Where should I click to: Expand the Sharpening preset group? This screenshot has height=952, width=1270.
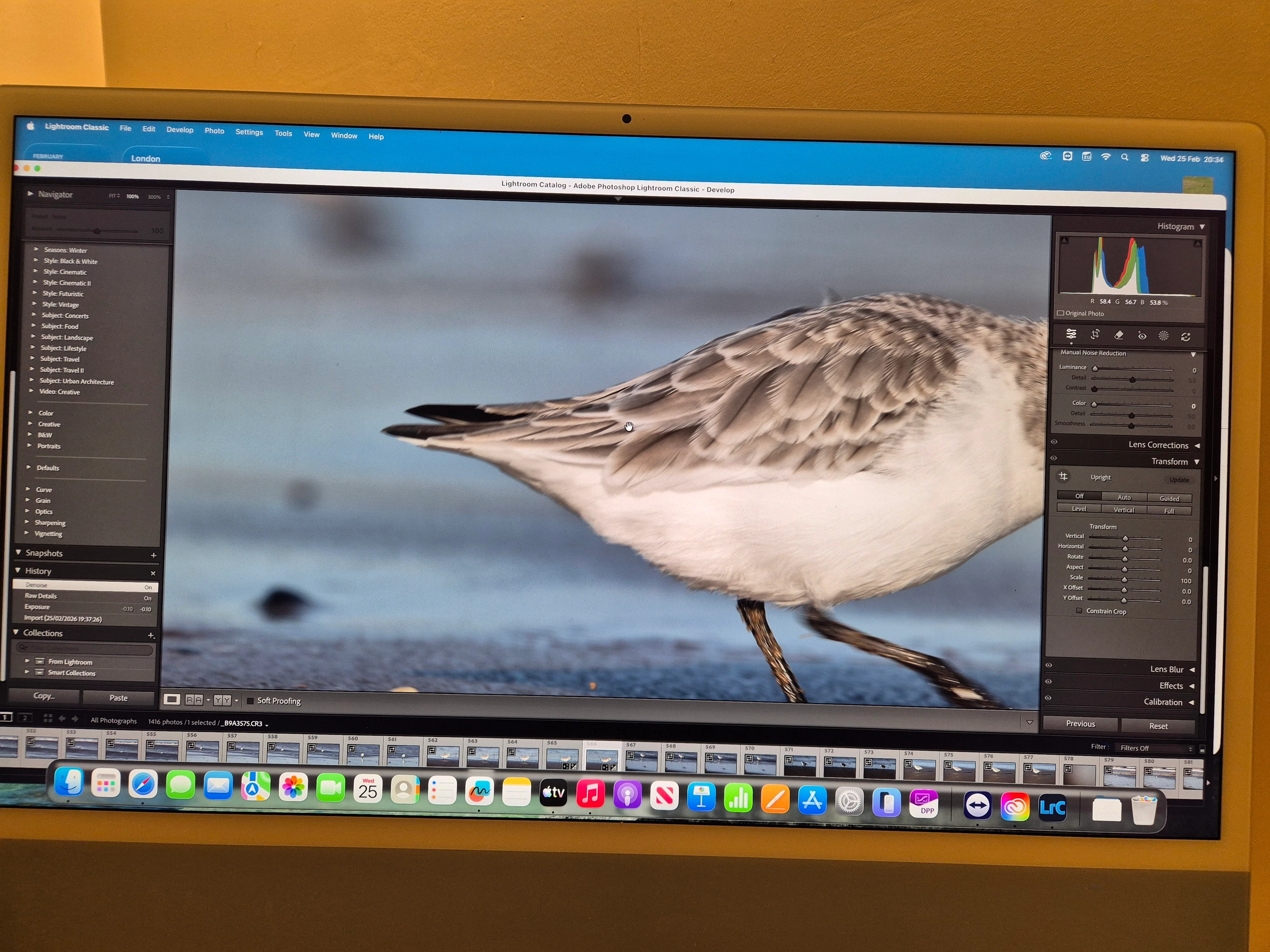click(x=50, y=523)
